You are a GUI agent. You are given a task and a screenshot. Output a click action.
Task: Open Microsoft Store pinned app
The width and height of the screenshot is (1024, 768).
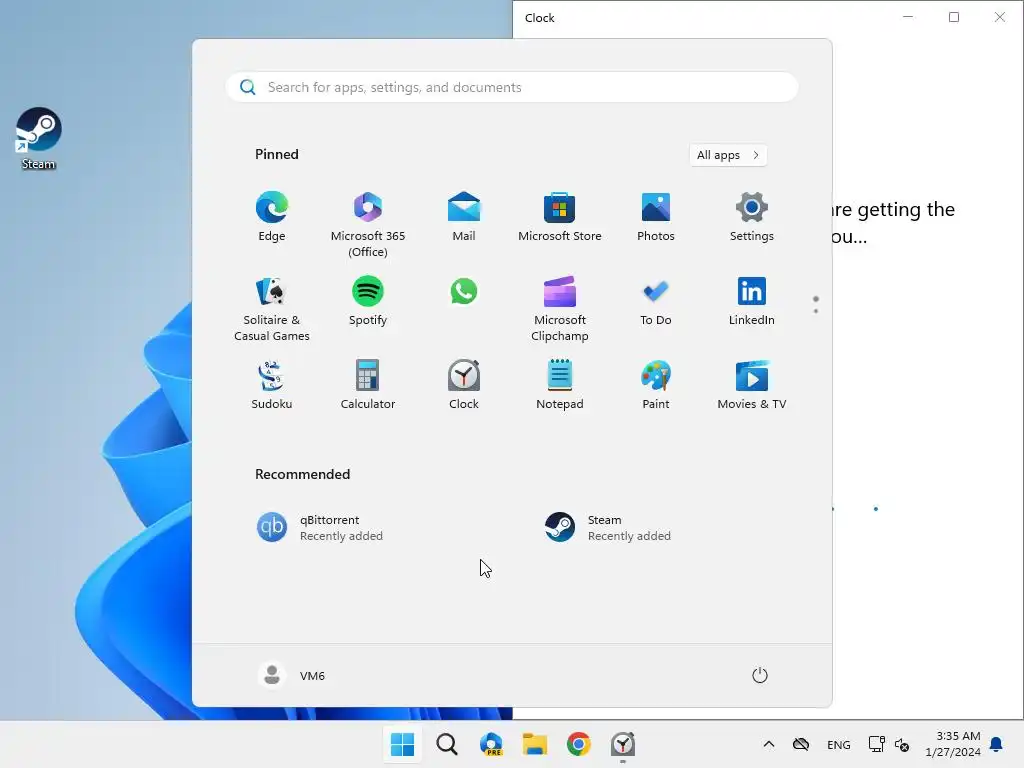tap(560, 217)
